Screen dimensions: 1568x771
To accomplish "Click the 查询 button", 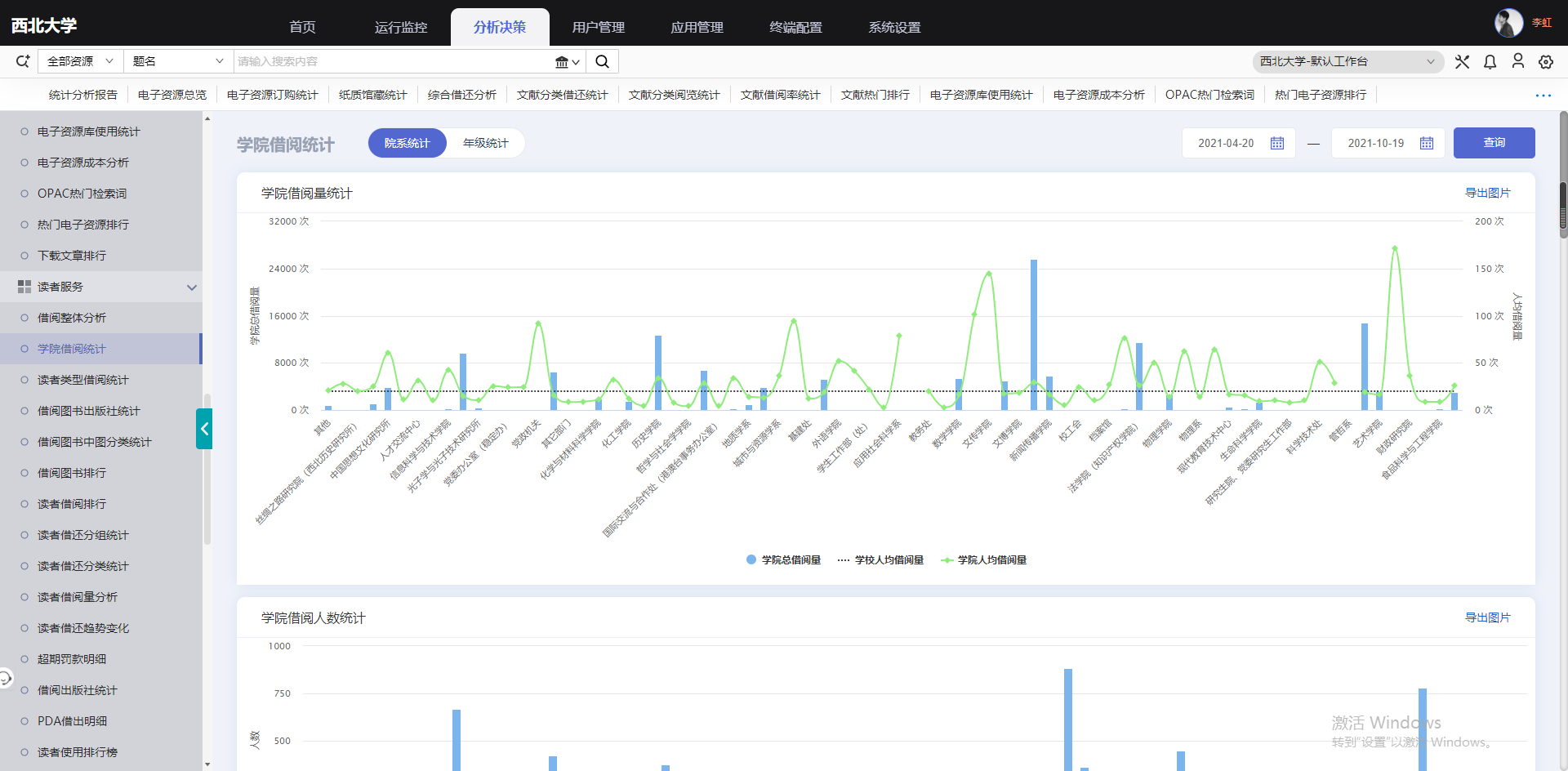I will (1494, 143).
